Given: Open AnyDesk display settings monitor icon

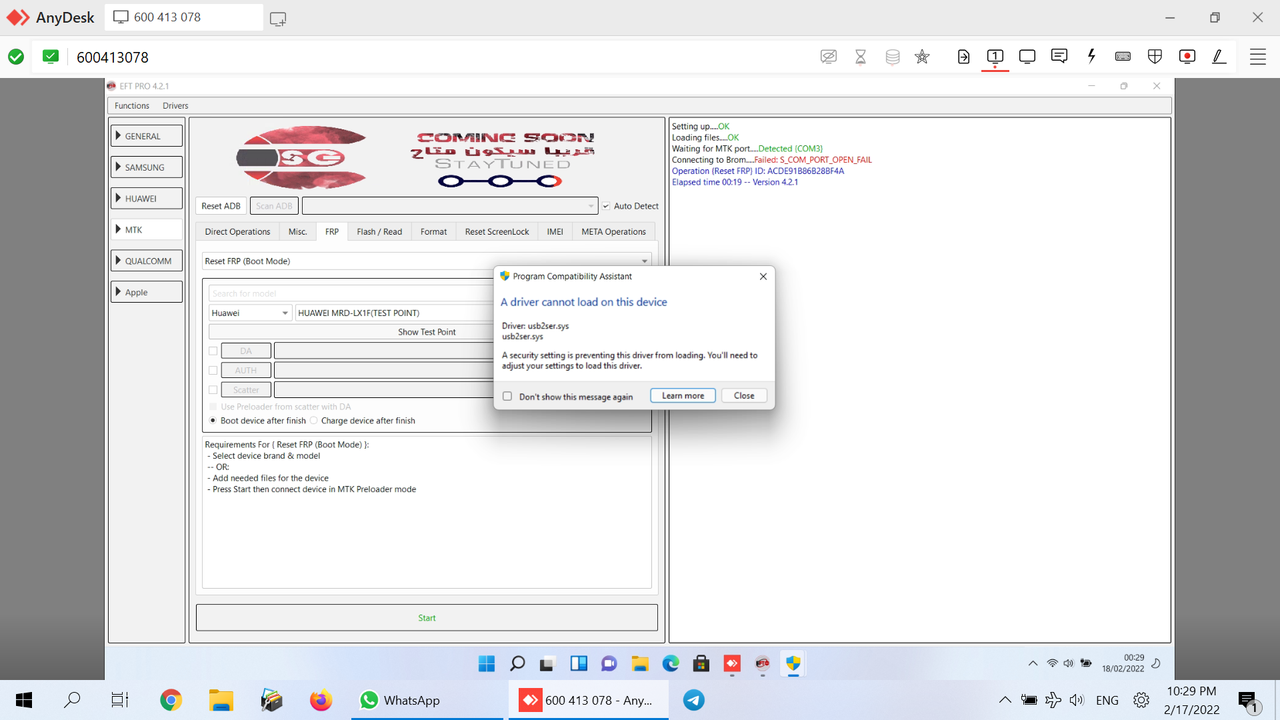Looking at the screenshot, I should [1027, 57].
